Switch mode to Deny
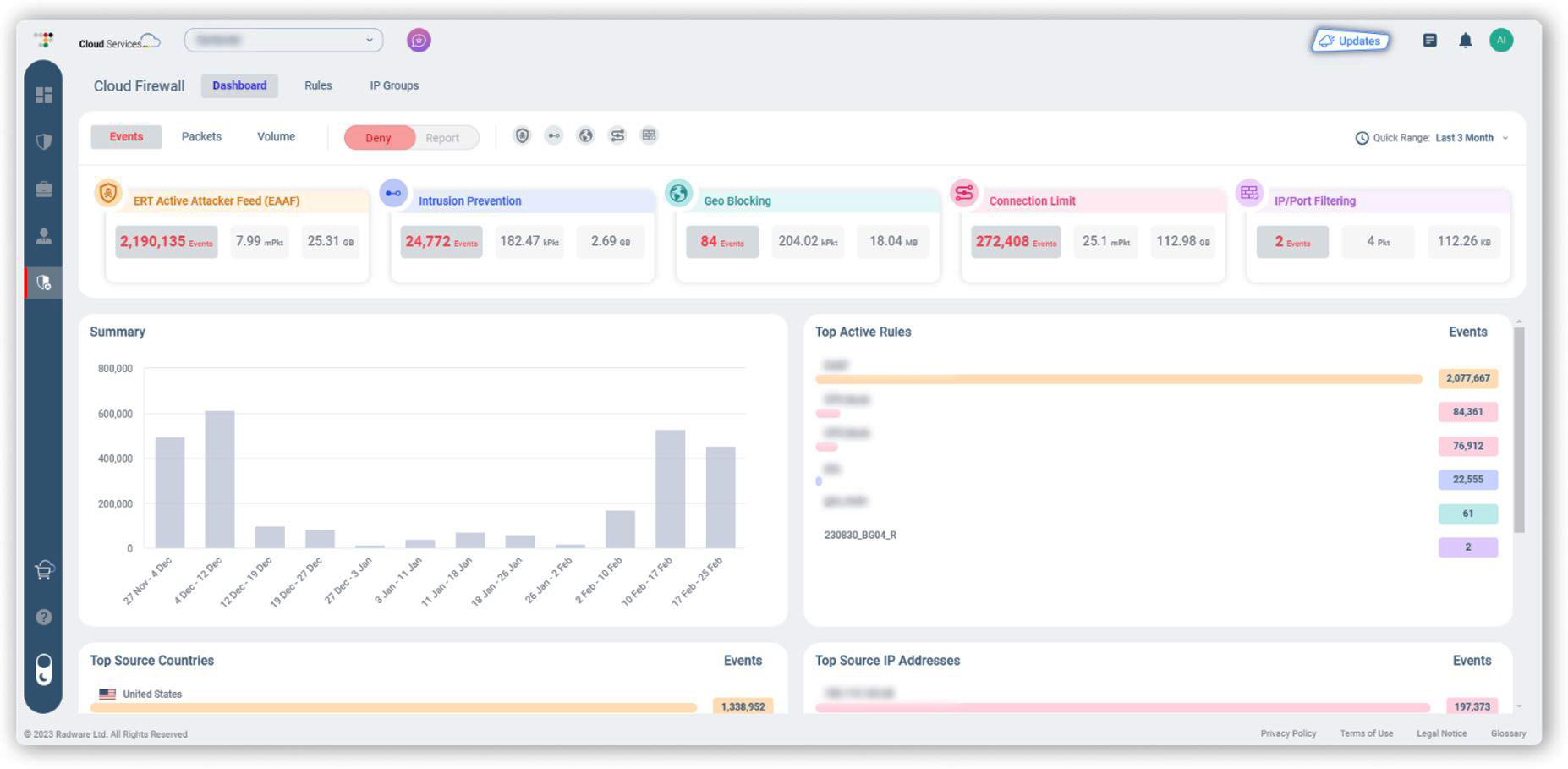 (378, 138)
